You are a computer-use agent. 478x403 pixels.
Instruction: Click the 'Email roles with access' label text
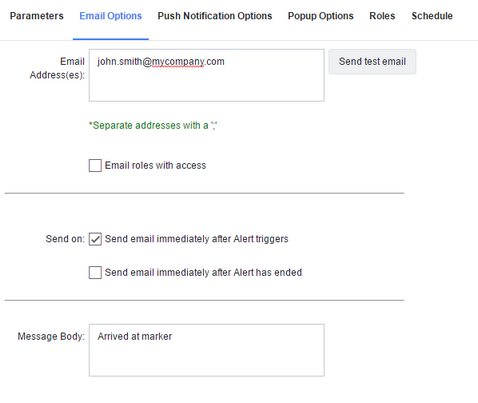click(155, 165)
